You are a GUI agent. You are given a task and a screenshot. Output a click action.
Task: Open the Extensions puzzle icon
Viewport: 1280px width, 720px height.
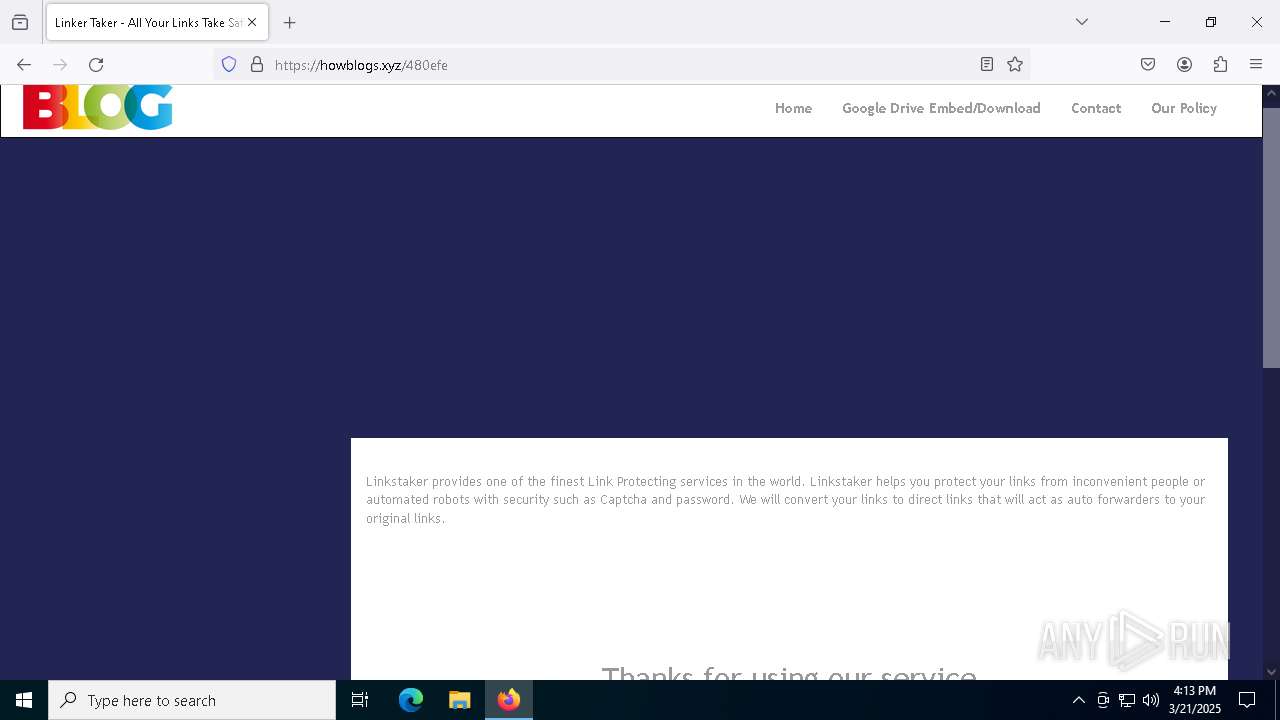pos(1220,65)
